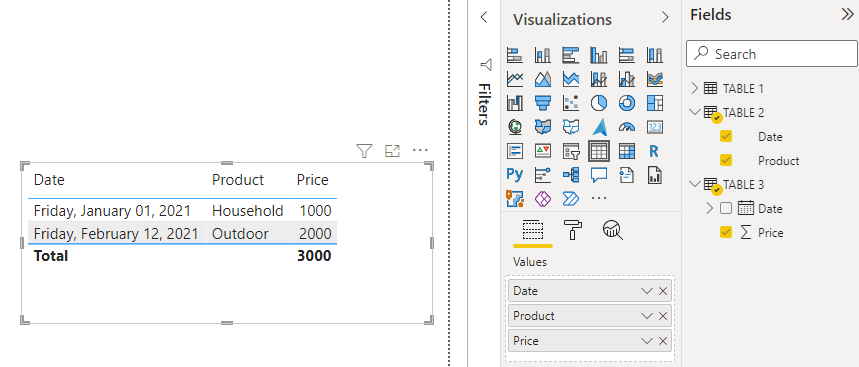Open the dropdown arrow for Product value
Screen dimensions: 859x367
point(647,316)
